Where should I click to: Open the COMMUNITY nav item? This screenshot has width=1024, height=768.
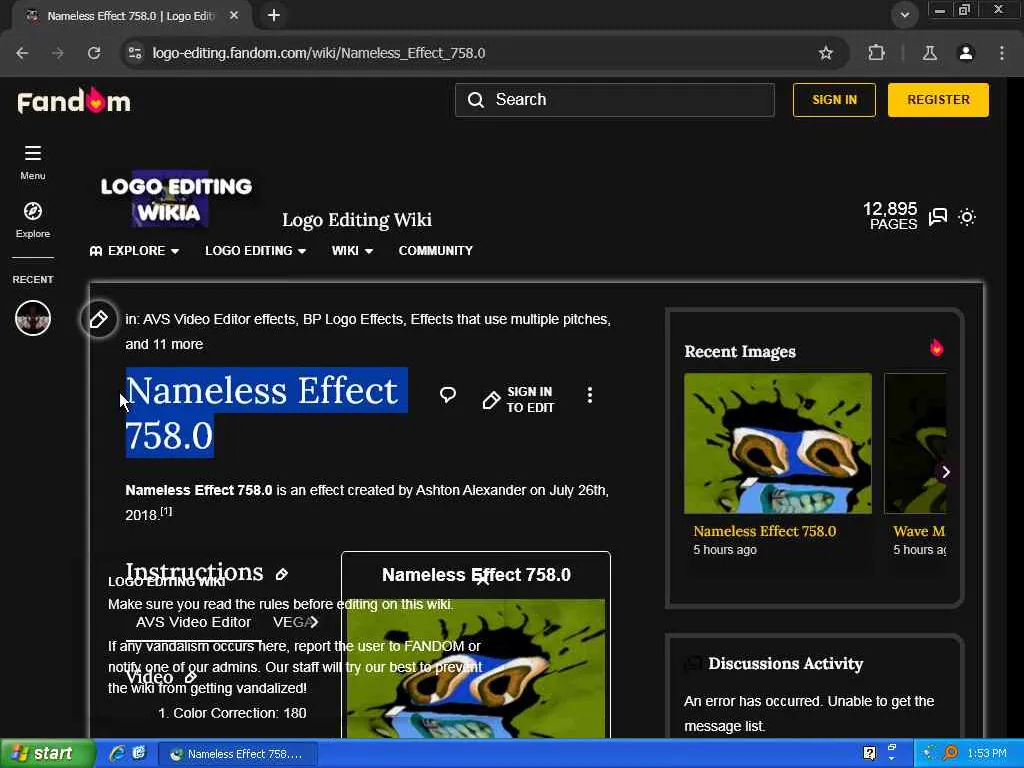coord(436,251)
